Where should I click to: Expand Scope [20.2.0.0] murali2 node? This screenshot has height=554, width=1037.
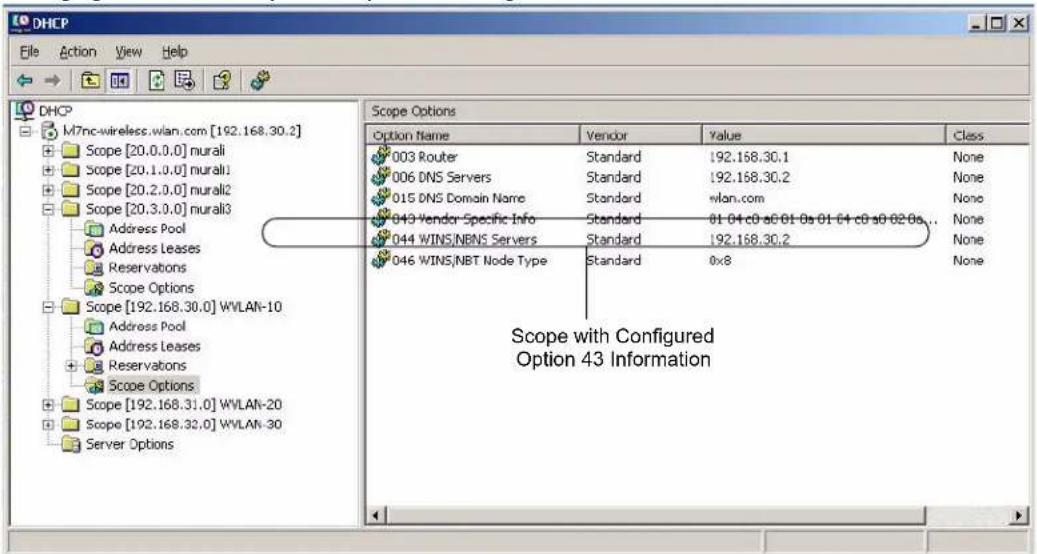[48, 190]
